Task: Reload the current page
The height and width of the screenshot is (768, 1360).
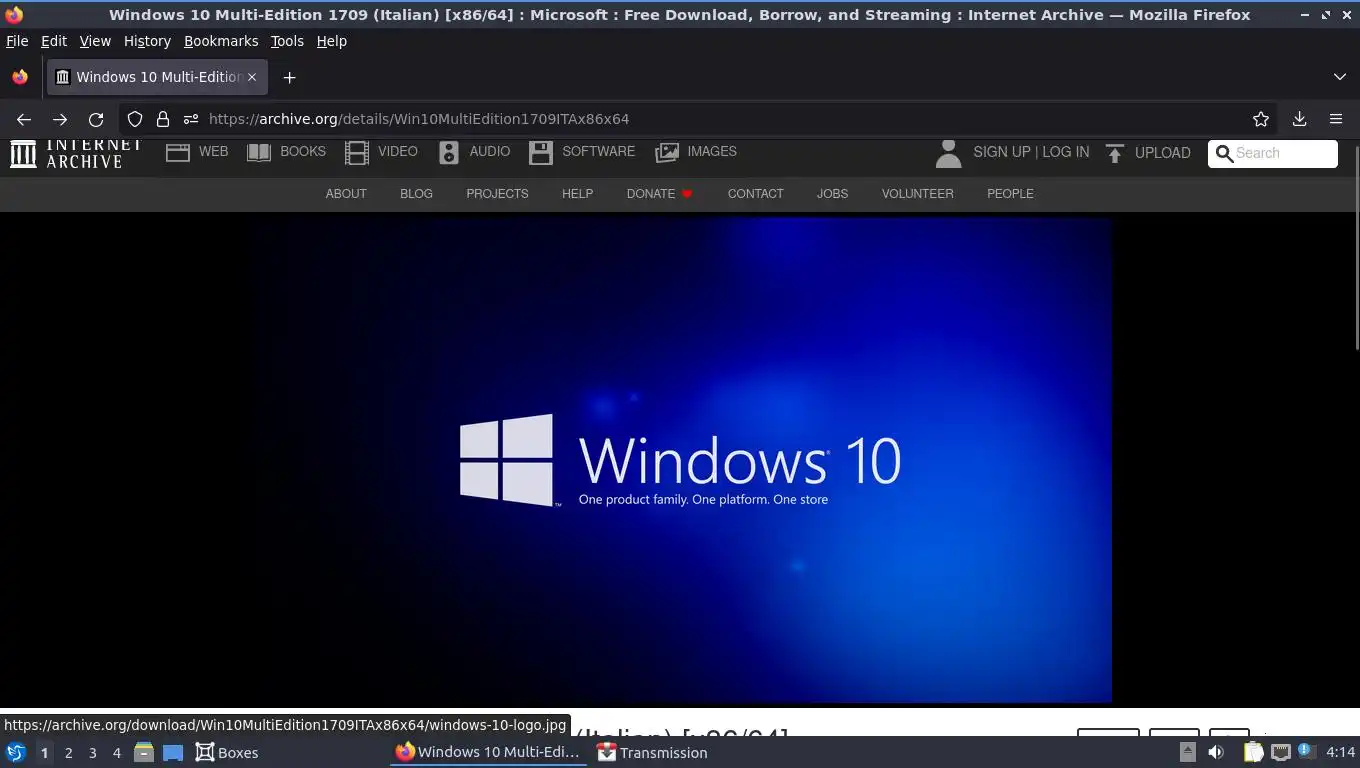Action: pos(96,119)
